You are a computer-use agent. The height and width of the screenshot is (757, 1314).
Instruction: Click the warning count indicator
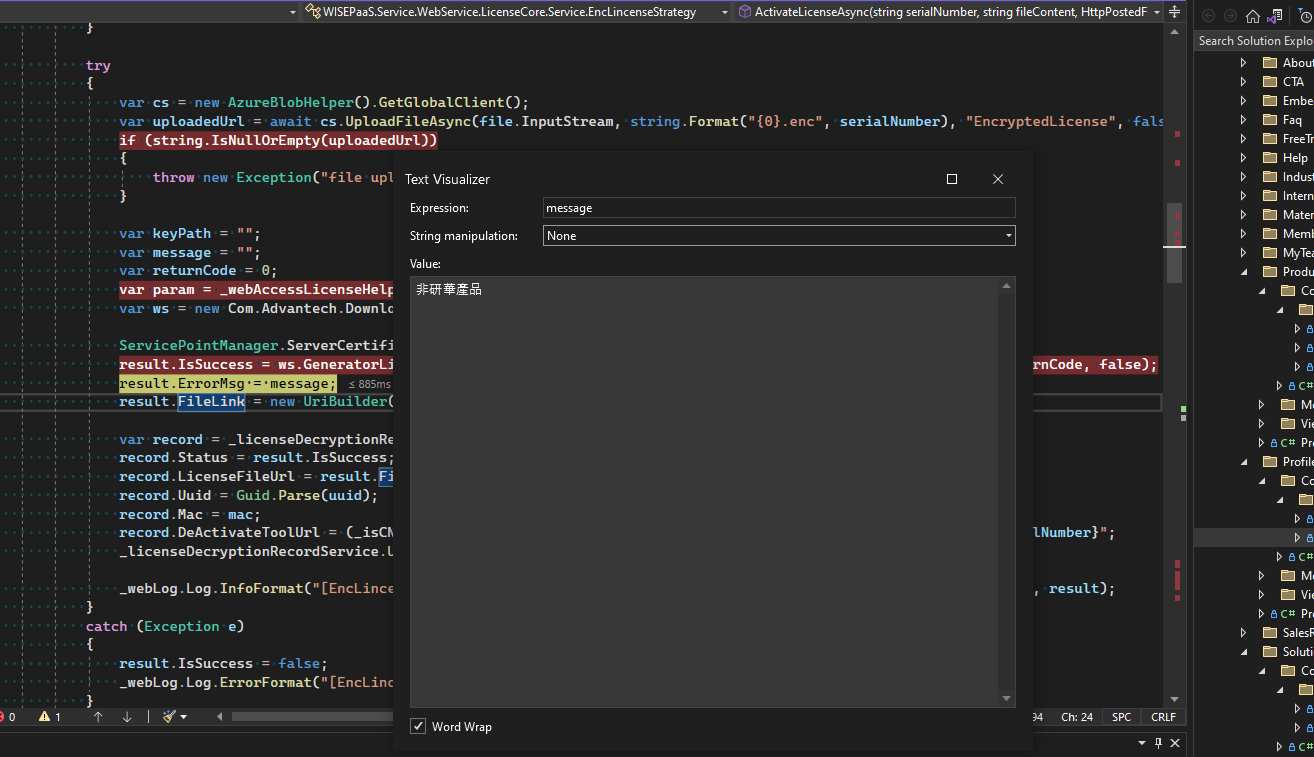[49, 717]
